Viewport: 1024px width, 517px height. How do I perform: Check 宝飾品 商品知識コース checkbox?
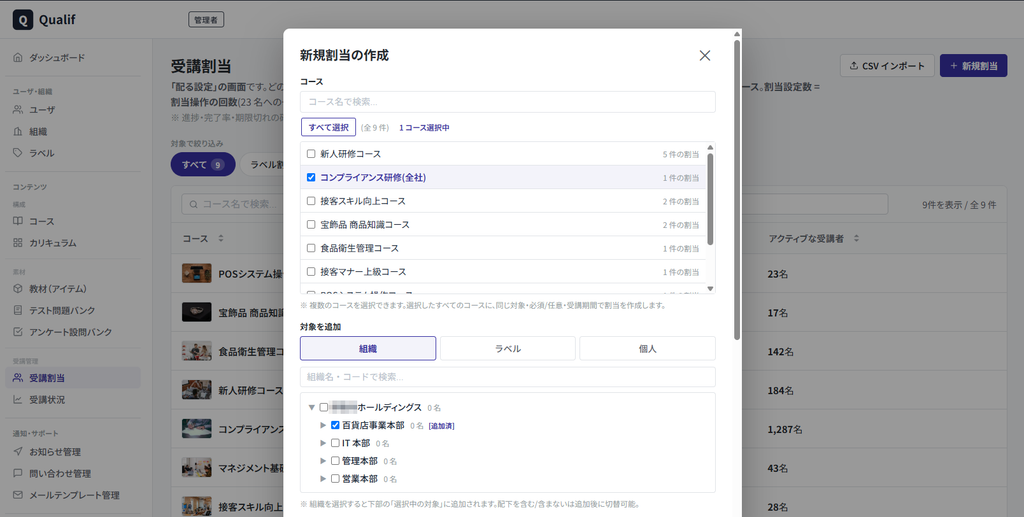(x=311, y=225)
